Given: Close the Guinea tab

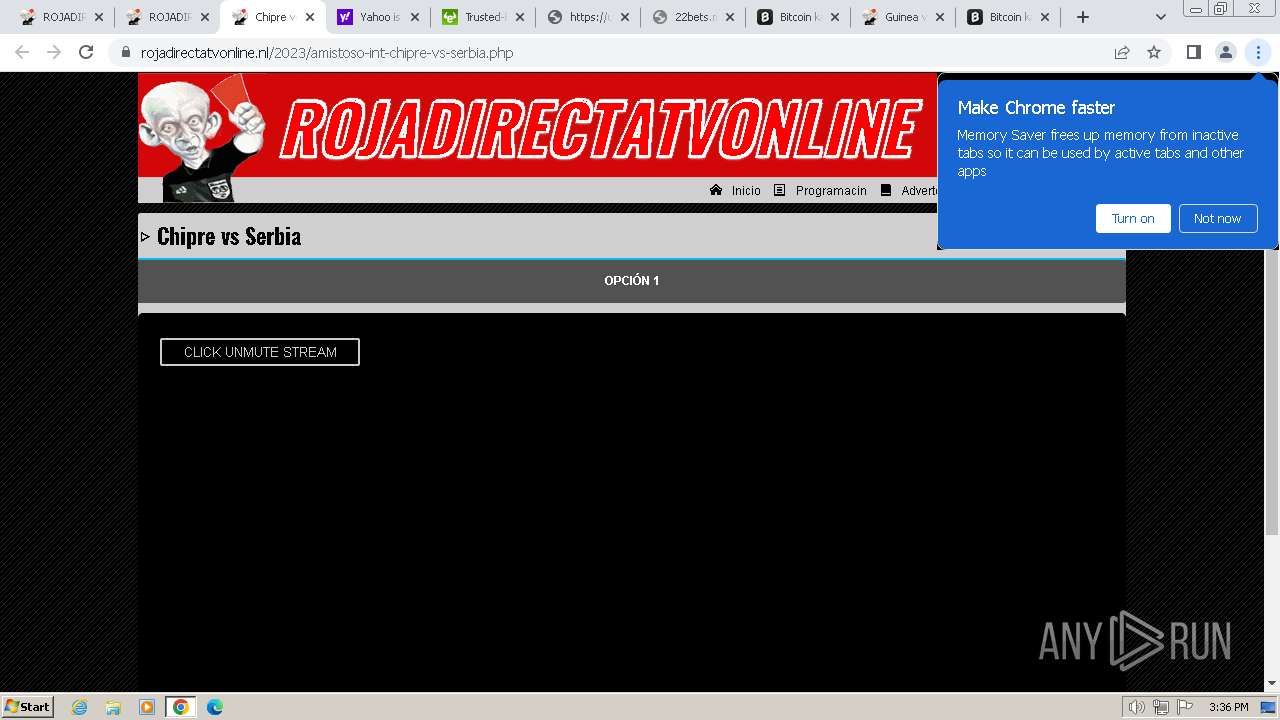Looking at the screenshot, I should [940, 17].
